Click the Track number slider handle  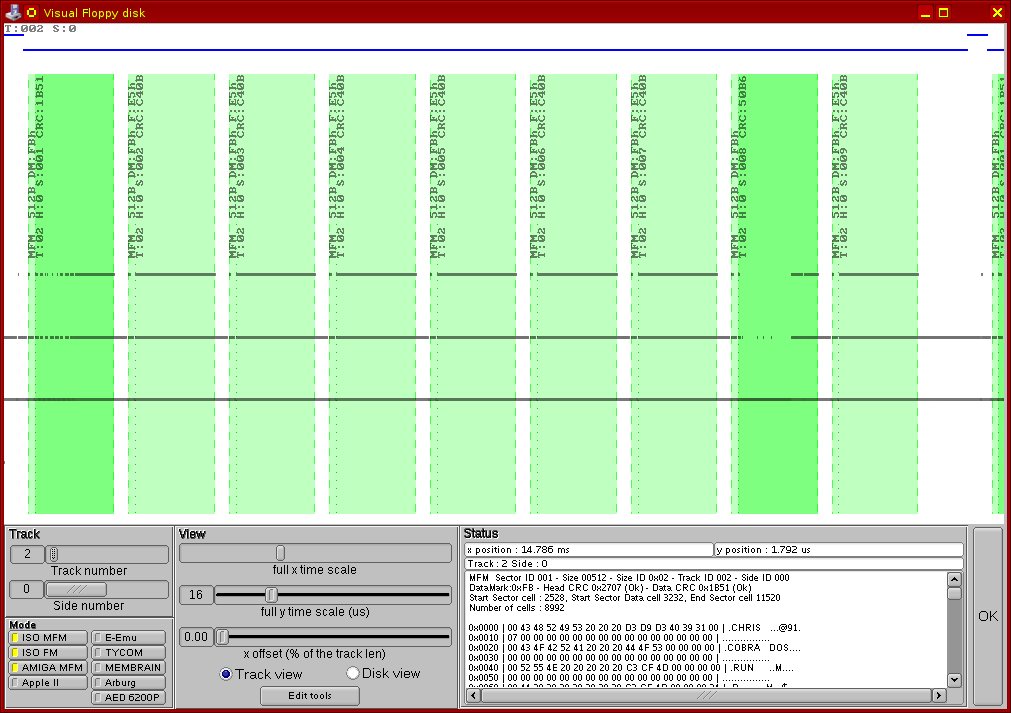[x=54, y=554]
